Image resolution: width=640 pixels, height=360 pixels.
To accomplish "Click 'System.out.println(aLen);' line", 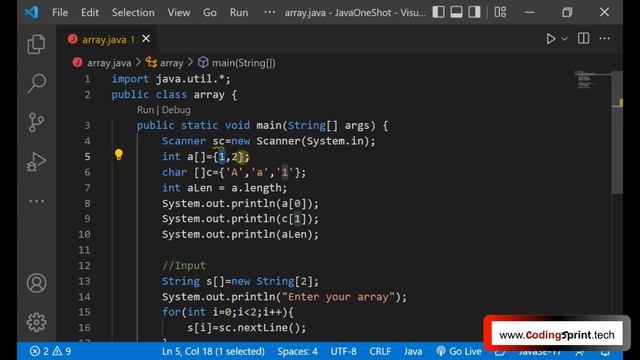I will coord(240,234).
